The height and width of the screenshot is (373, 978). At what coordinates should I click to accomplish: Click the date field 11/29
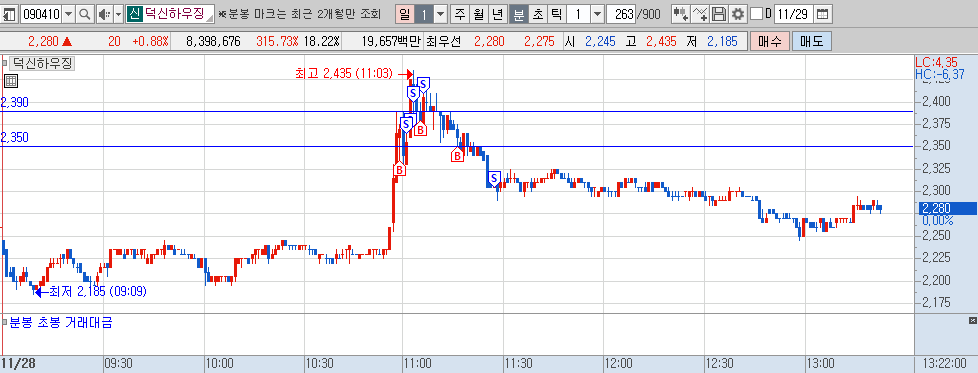coord(793,14)
